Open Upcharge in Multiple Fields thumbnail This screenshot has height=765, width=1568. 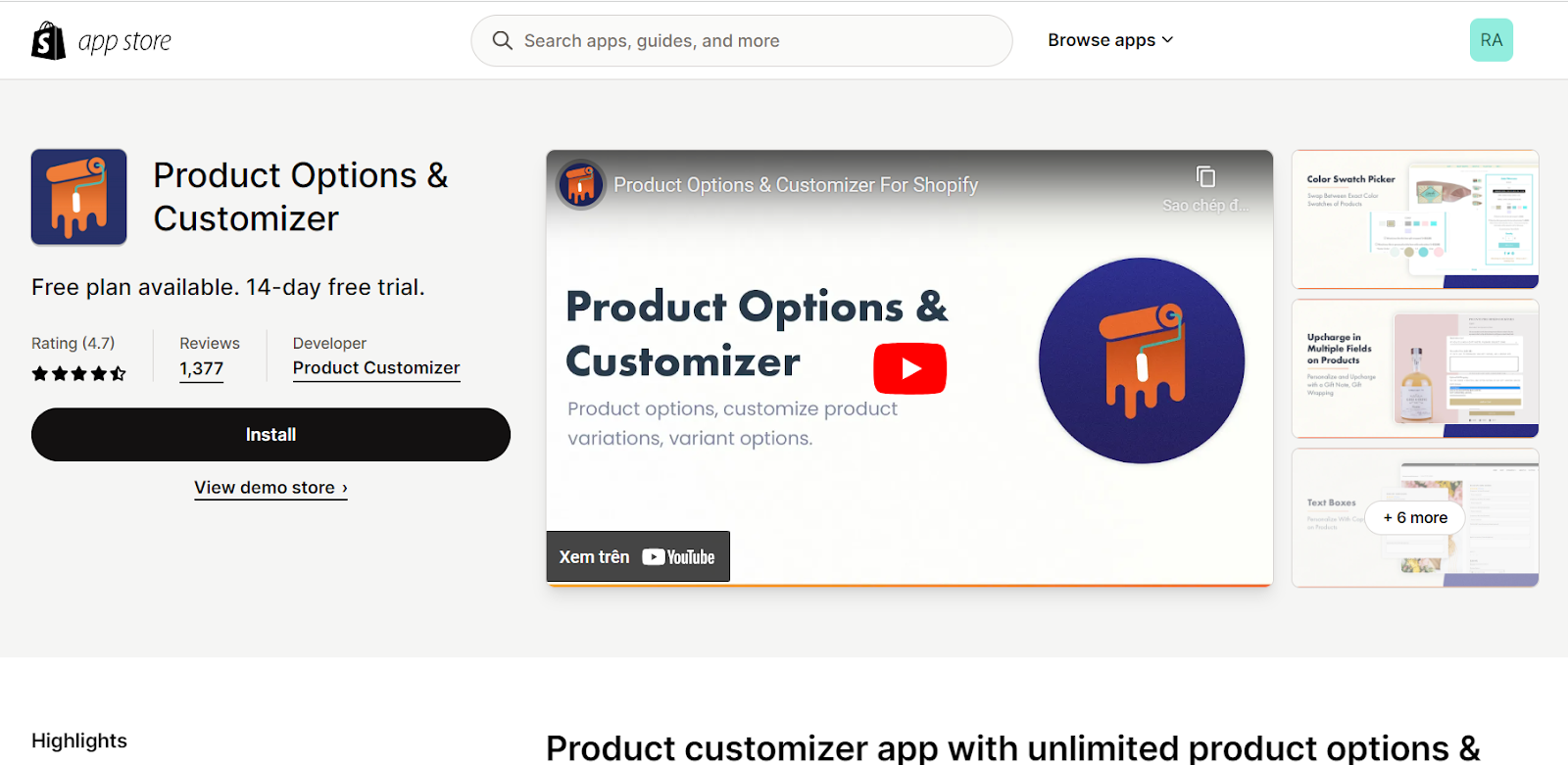pyautogui.click(x=1415, y=368)
